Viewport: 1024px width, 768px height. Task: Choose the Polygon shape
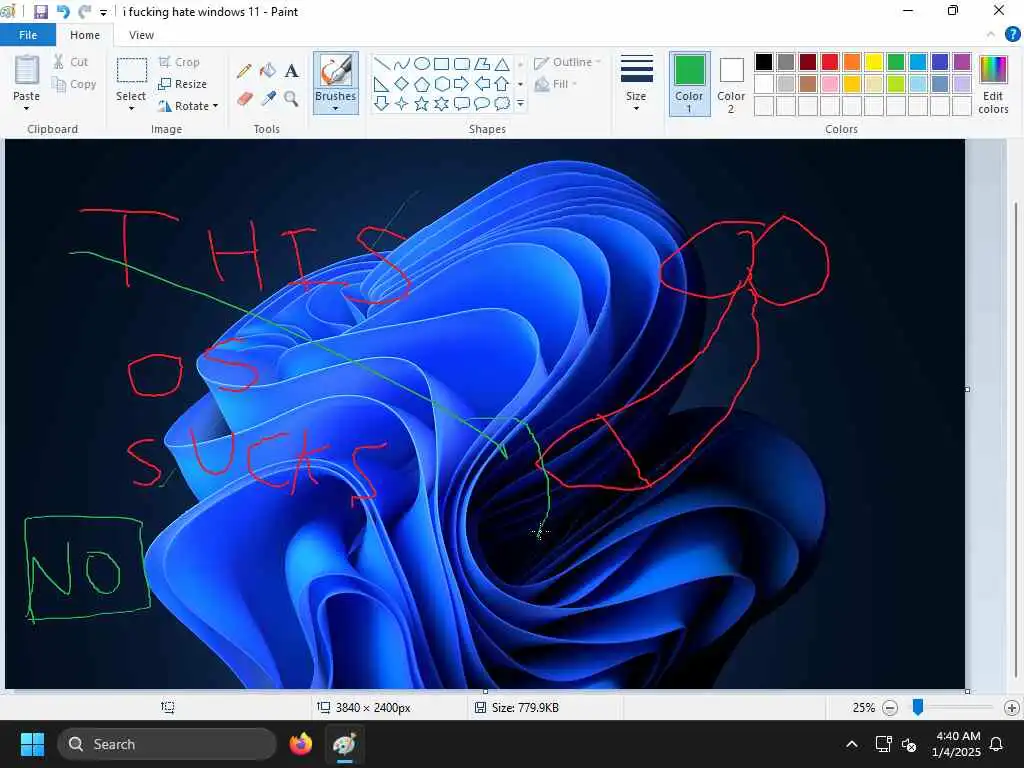pos(482,64)
